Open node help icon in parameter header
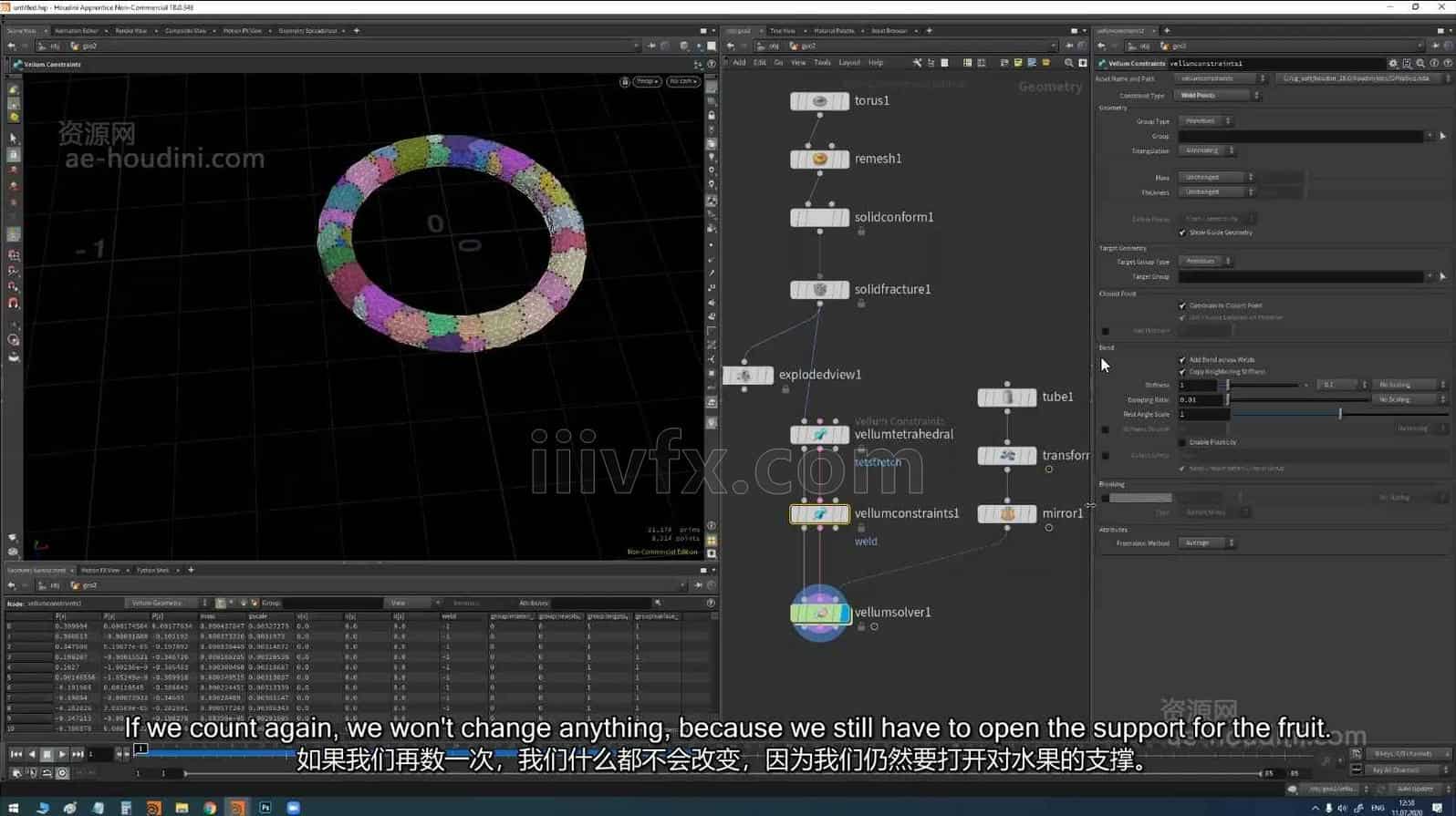Screen dimensions: 1456x816 tap(1448, 64)
